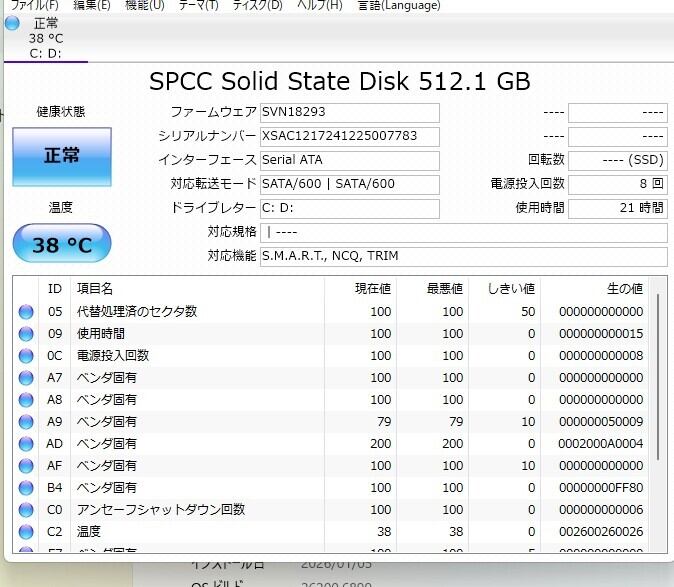Select the 使用時間 attribute row name

click(x=101, y=334)
